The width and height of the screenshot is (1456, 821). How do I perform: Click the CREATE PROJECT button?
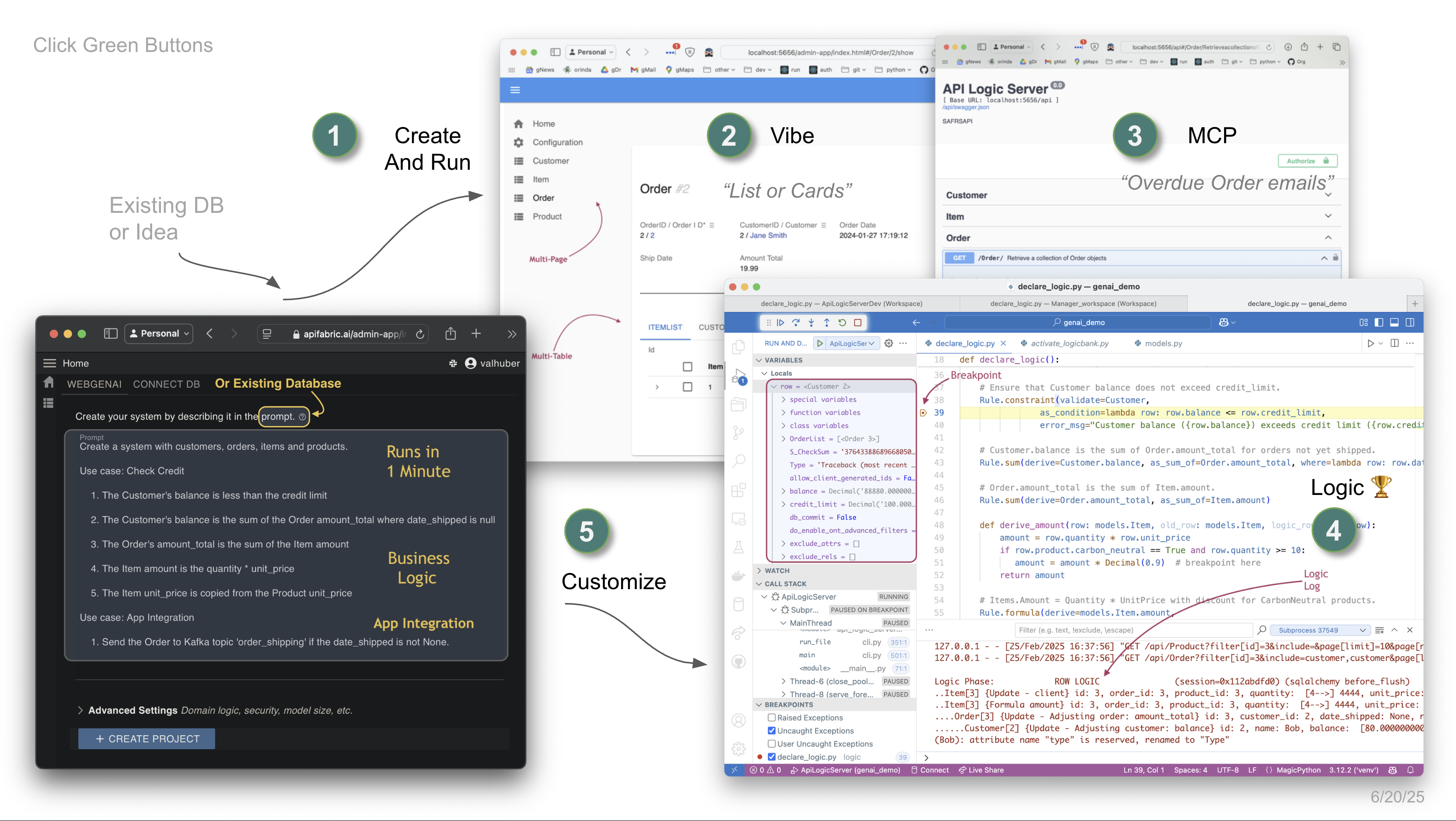146,739
